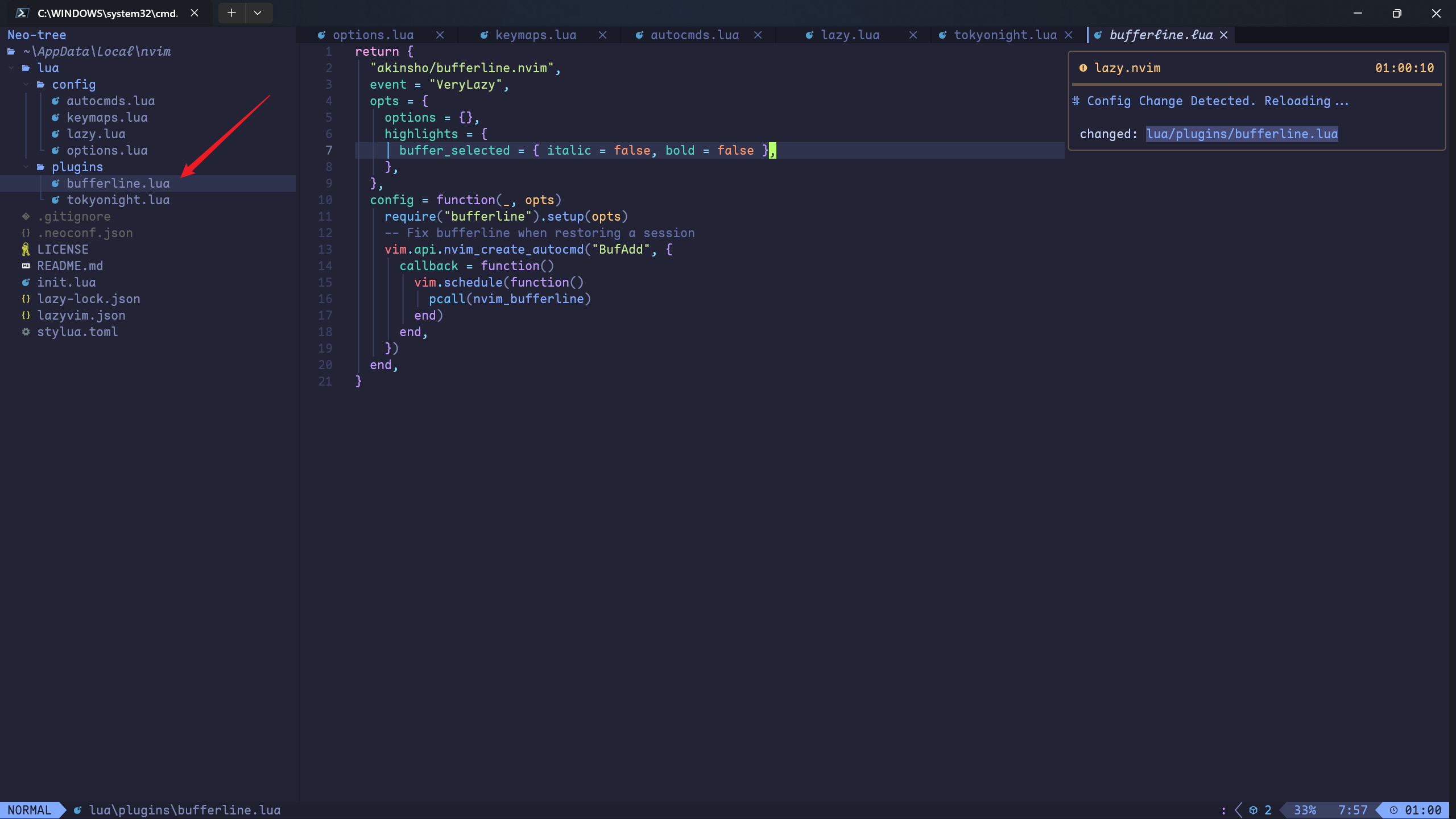
Task: Open a new terminal tab with plus button
Action: click(x=231, y=13)
